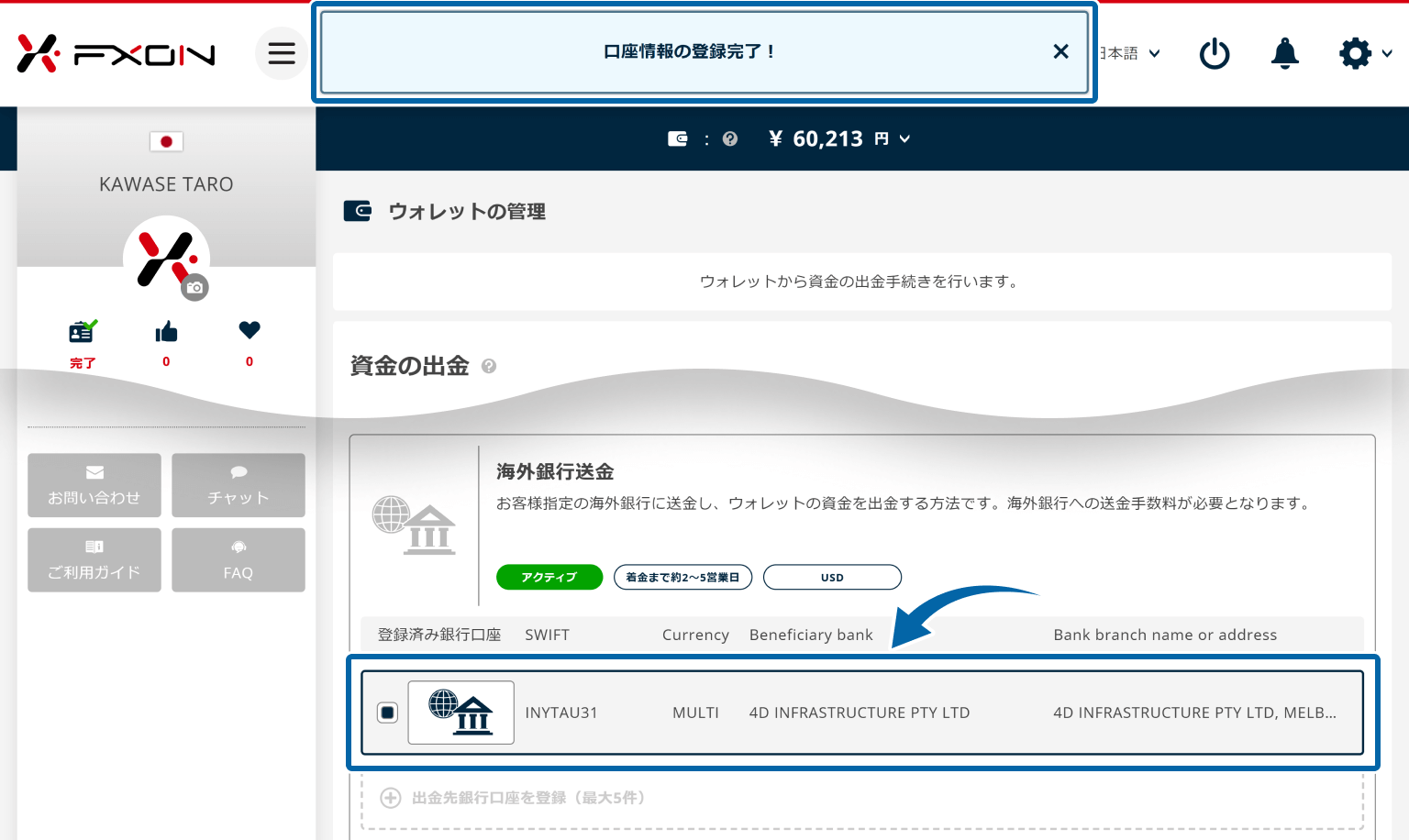This screenshot has height=840, width=1409.
Task: Click the 着金まで約2〜5営業日 badge
Action: click(682, 577)
